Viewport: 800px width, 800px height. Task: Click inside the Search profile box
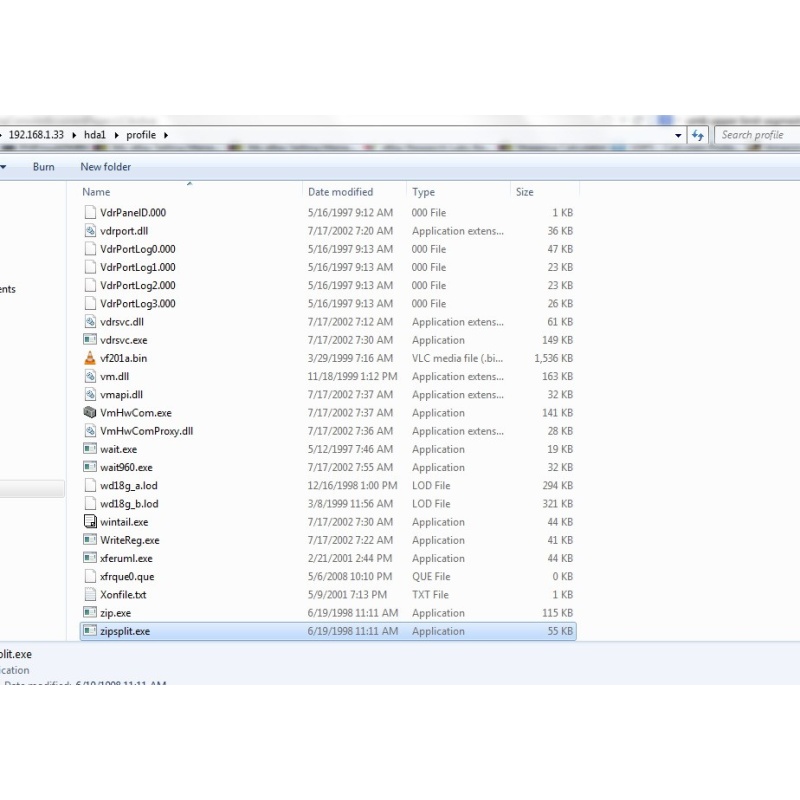[x=755, y=135]
